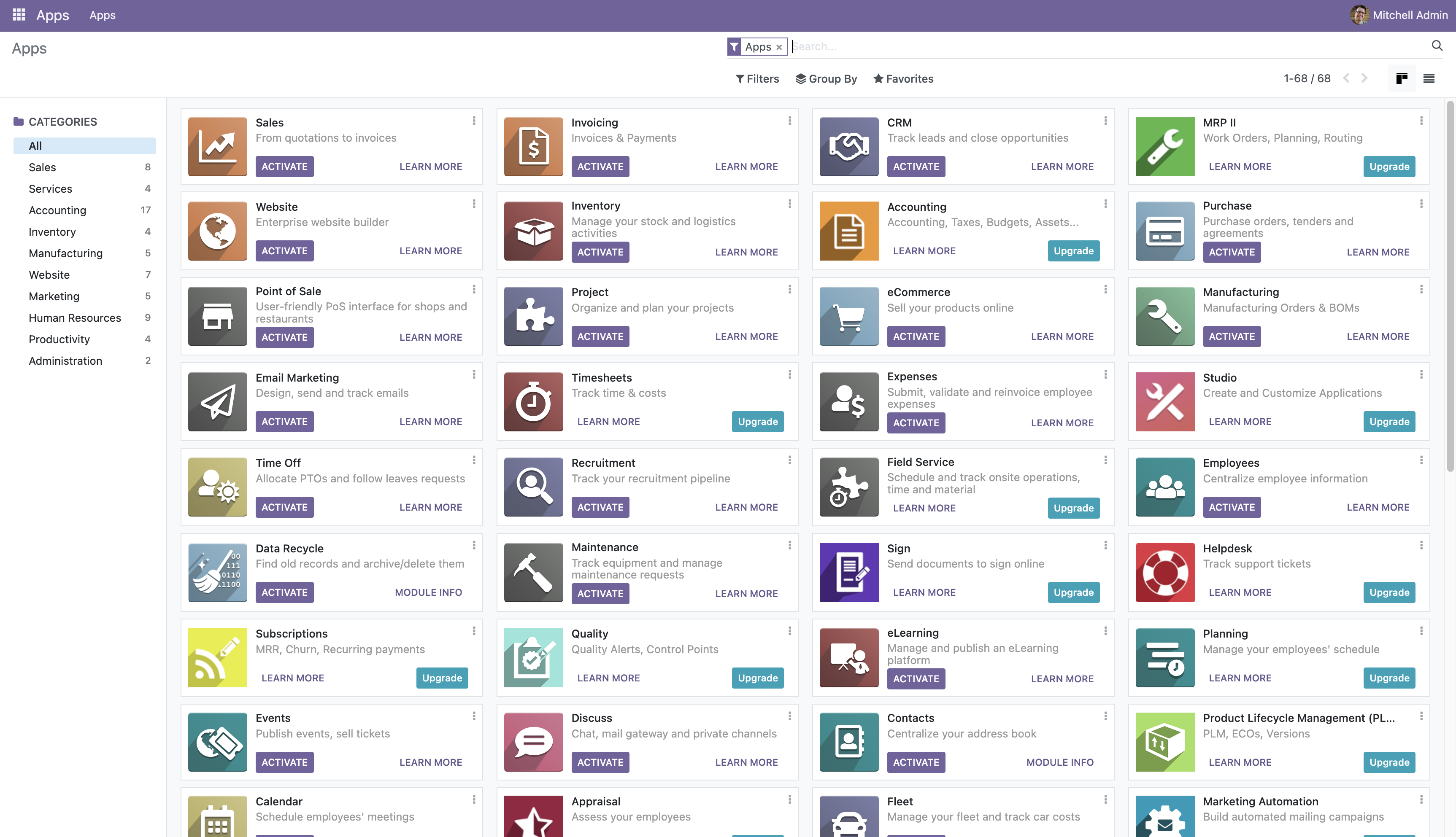Select the Accounting category
This screenshot has height=837, width=1456.
(x=57, y=210)
